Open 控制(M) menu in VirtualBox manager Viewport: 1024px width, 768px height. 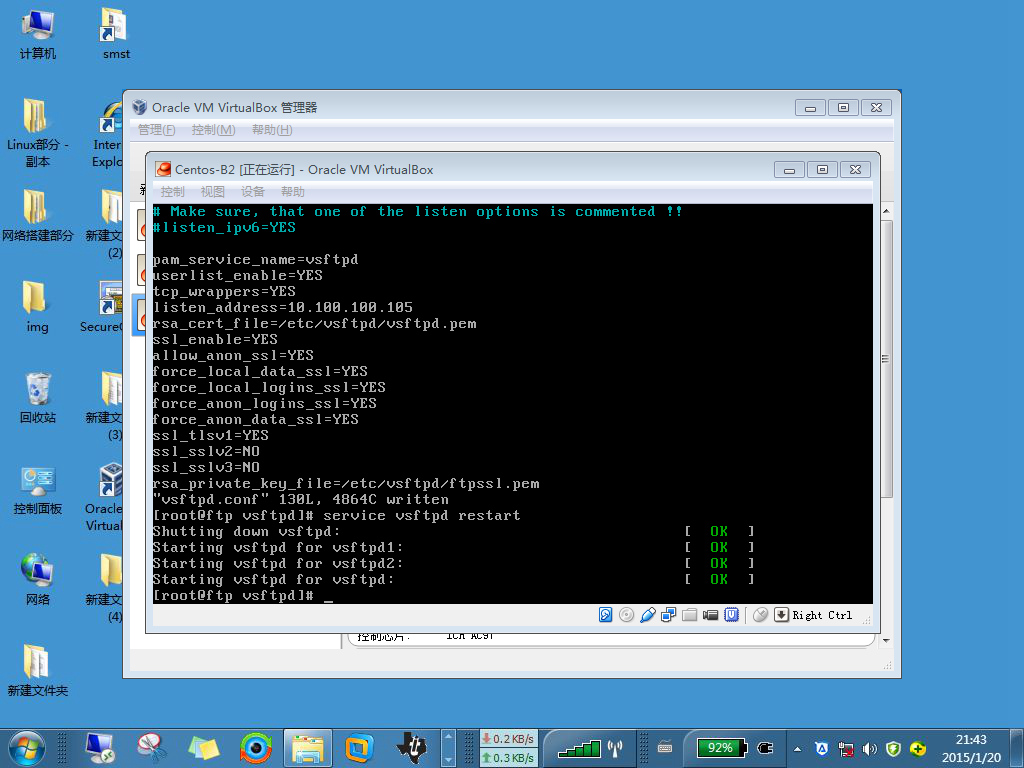213,129
